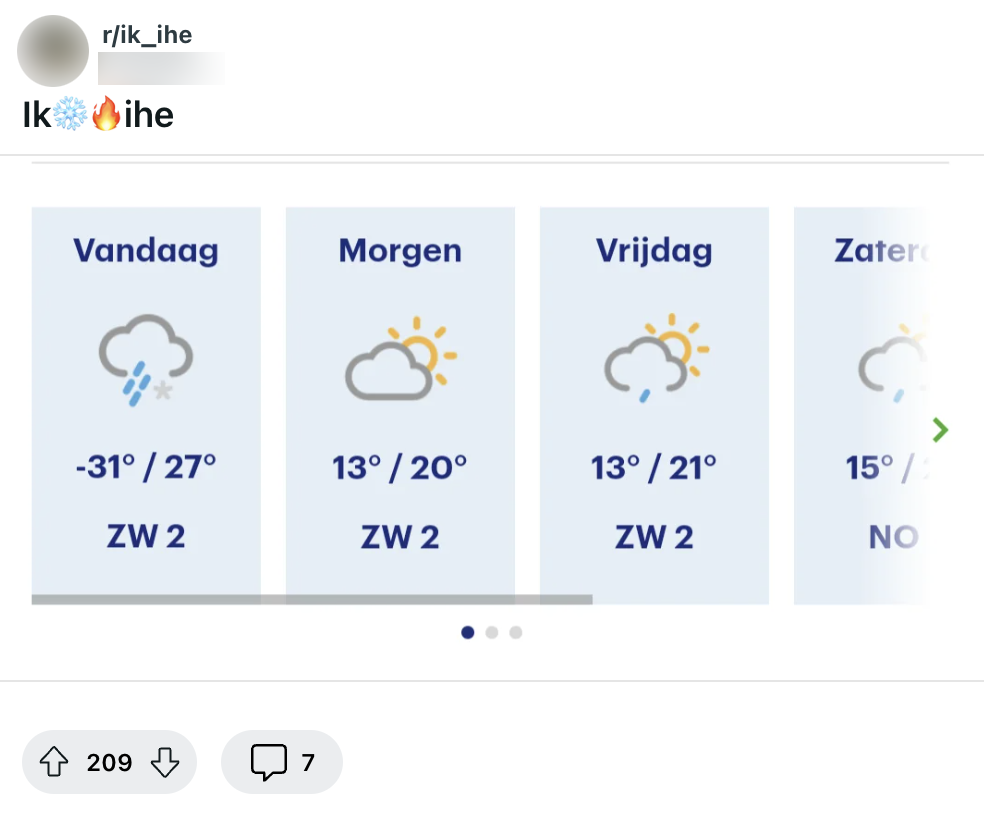Click the downvote arrow icon
Screen dimensions: 984x814
tap(163, 762)
